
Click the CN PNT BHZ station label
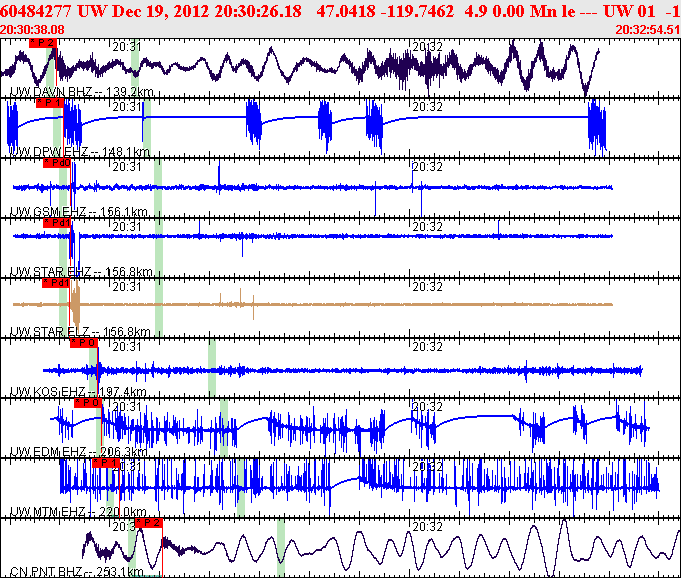coord(76,571)
